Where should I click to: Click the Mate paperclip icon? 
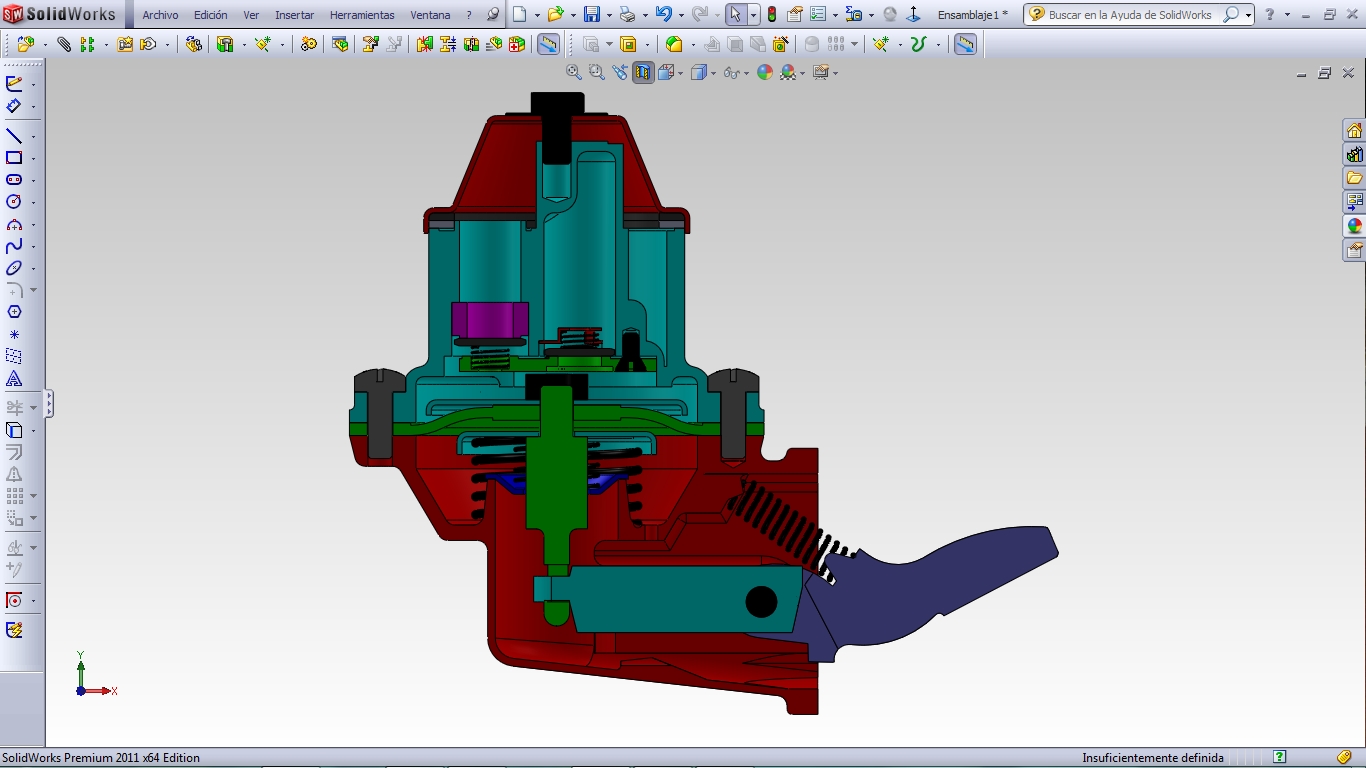pos(64,45)
